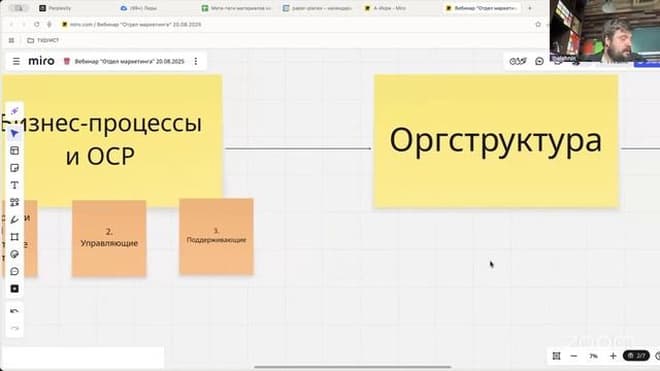The height and width of the screenshot is (371, 660).
Task: Open the frames counter 2/7 pill
Action: coord(636,356)
